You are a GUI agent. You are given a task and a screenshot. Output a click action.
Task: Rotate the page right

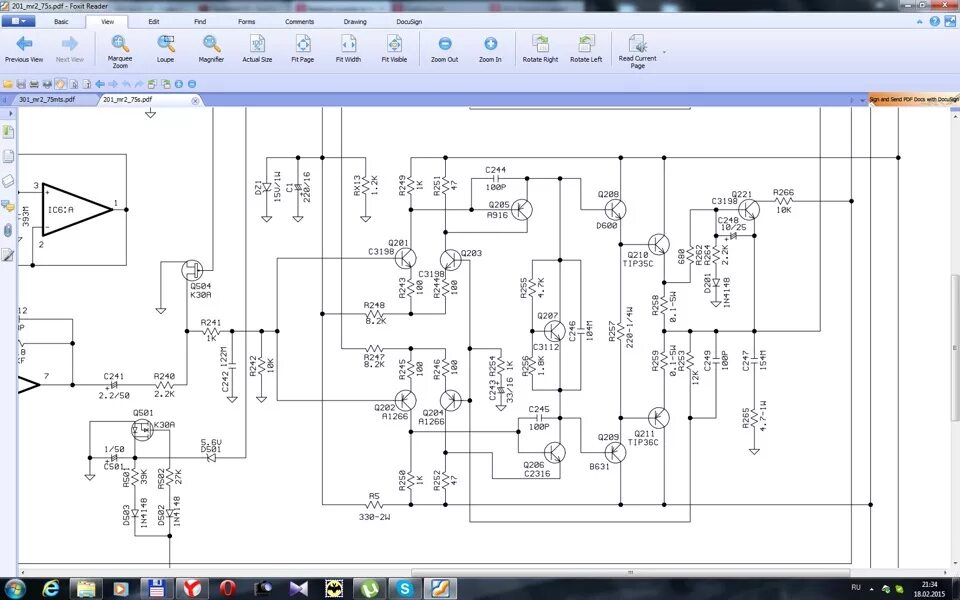[540, 49]
